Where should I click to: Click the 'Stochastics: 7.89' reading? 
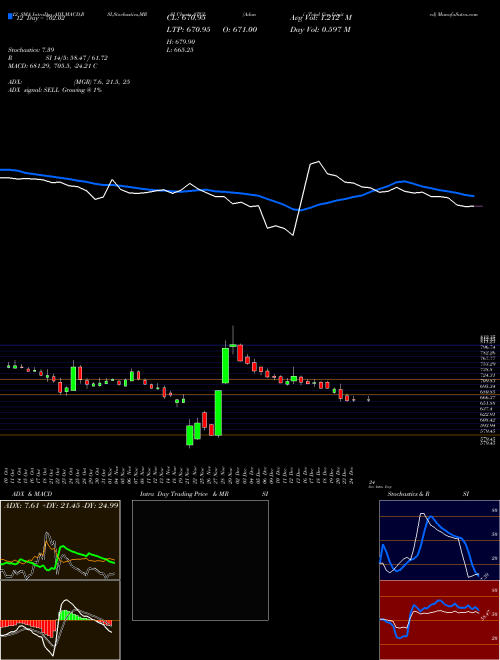coord(31,50)
